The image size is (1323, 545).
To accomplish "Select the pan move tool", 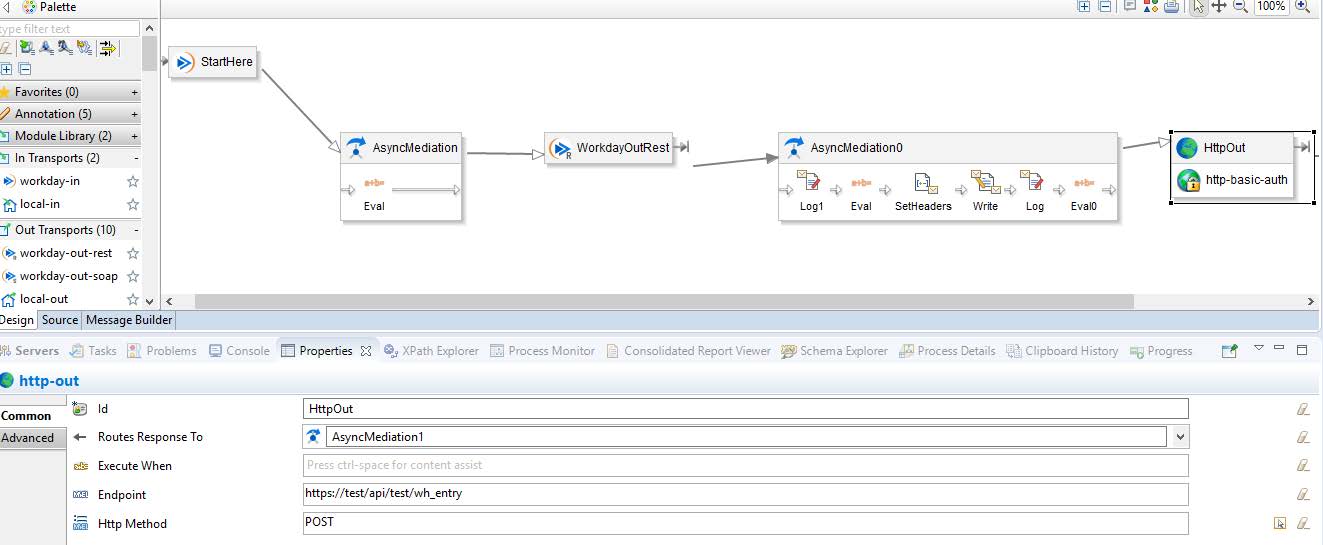I will click(1219, 6).
